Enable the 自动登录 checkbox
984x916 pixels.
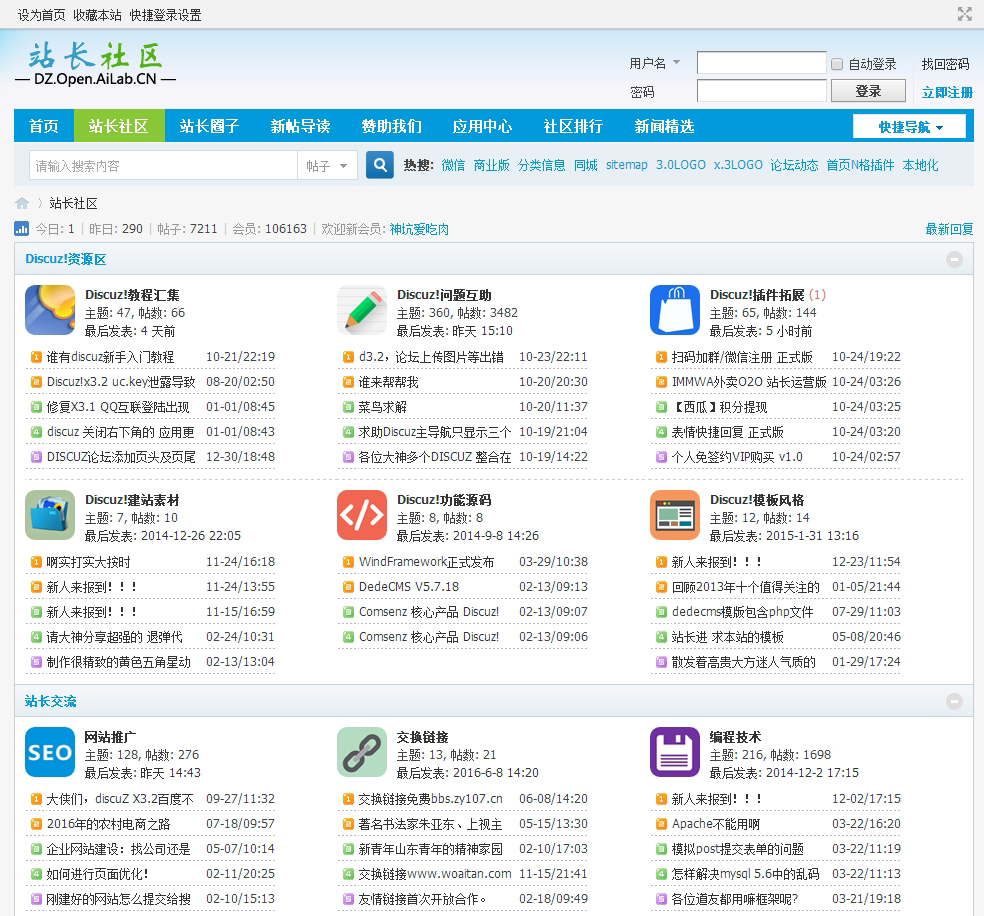pos(837,64)
